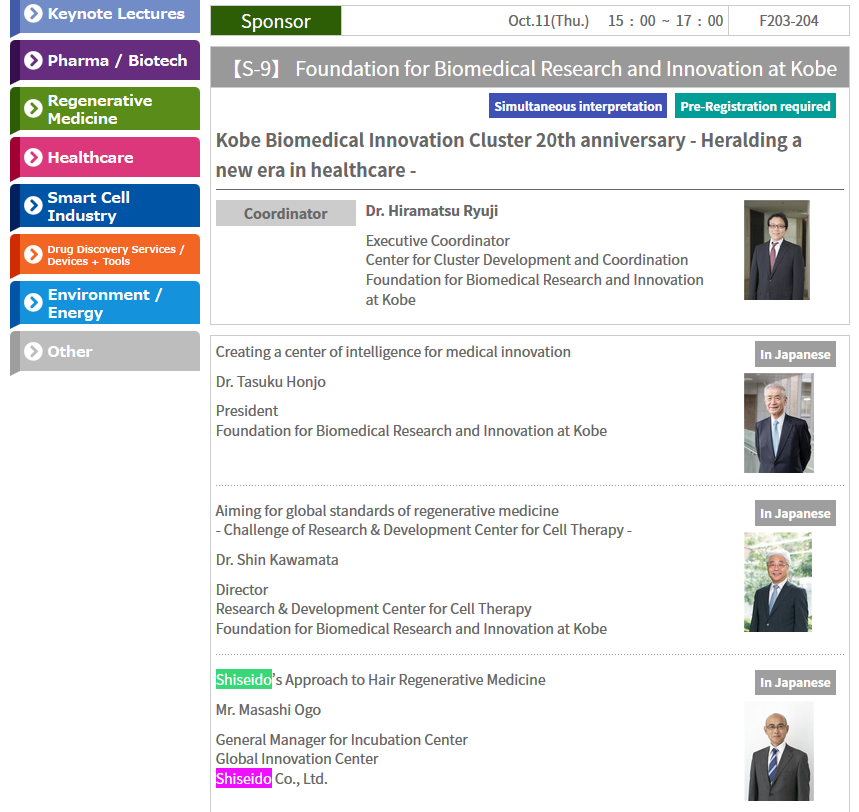Click the arrow icon beside Pharma / Biotech

point(33,61)
